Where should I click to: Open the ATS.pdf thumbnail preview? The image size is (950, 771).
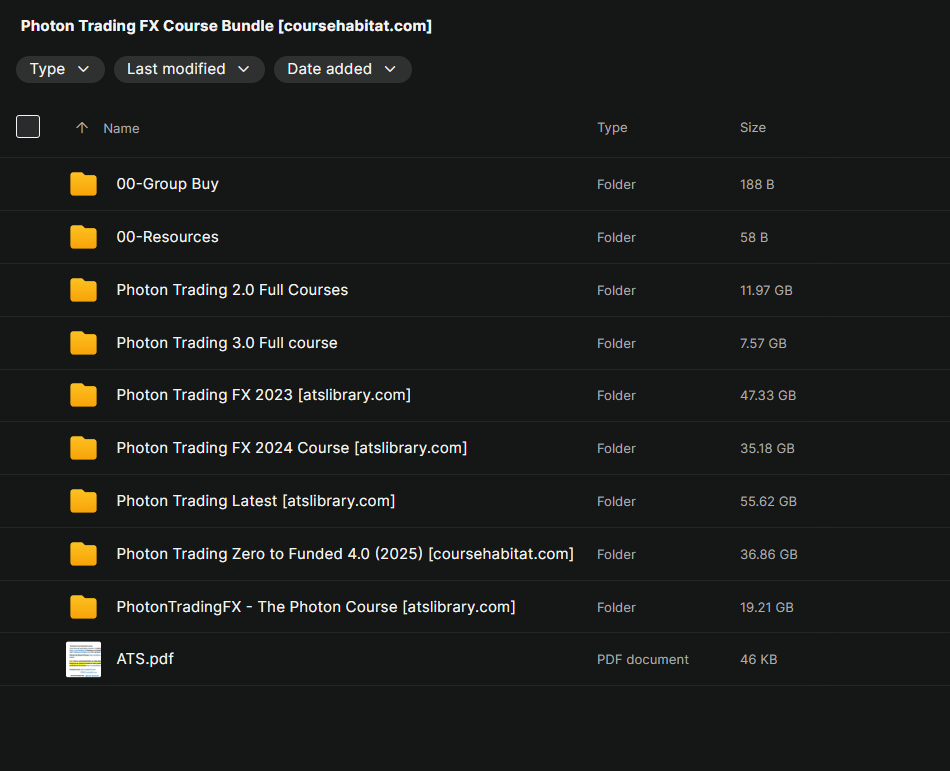(x=84, y=659)
